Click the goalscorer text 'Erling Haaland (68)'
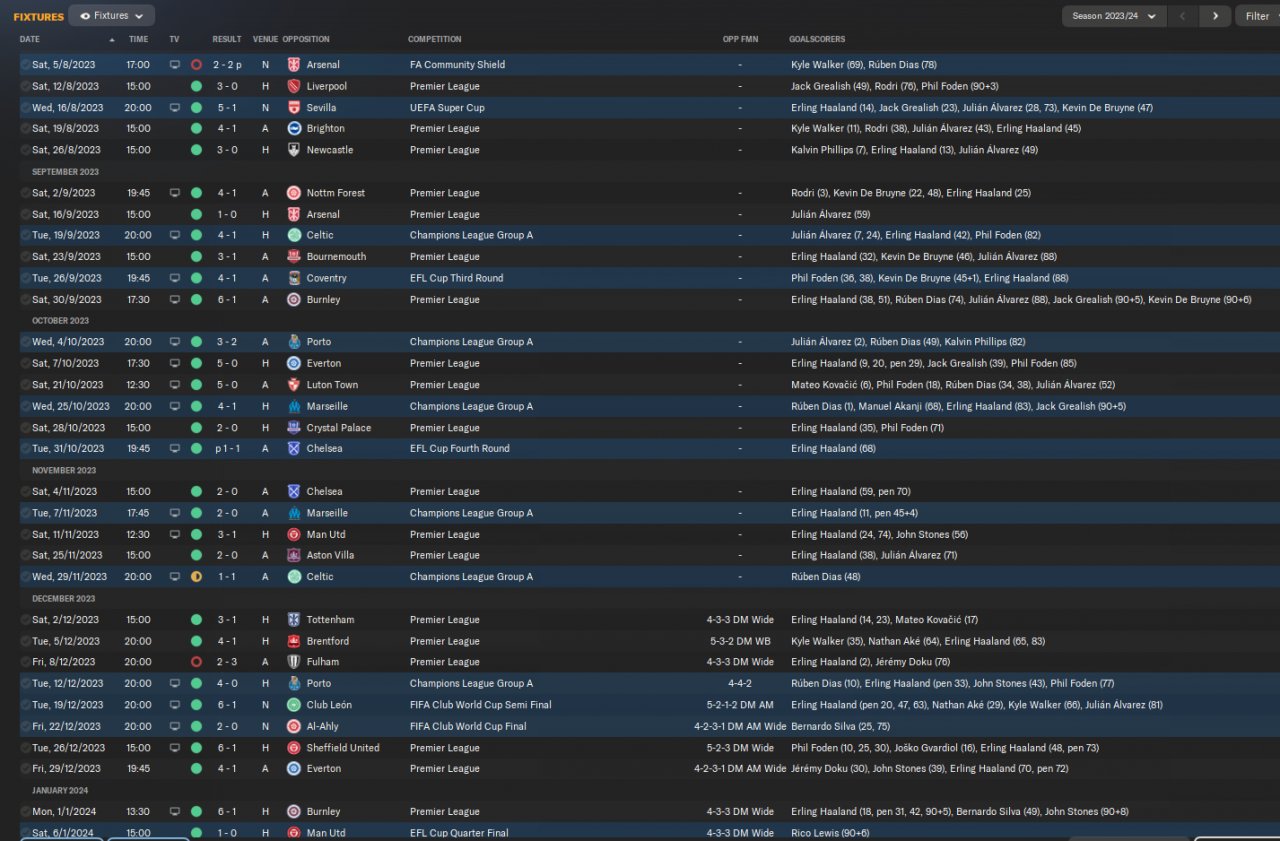Image resolution: width=1280 pixels, height=841 pixels. coord(833,449)
